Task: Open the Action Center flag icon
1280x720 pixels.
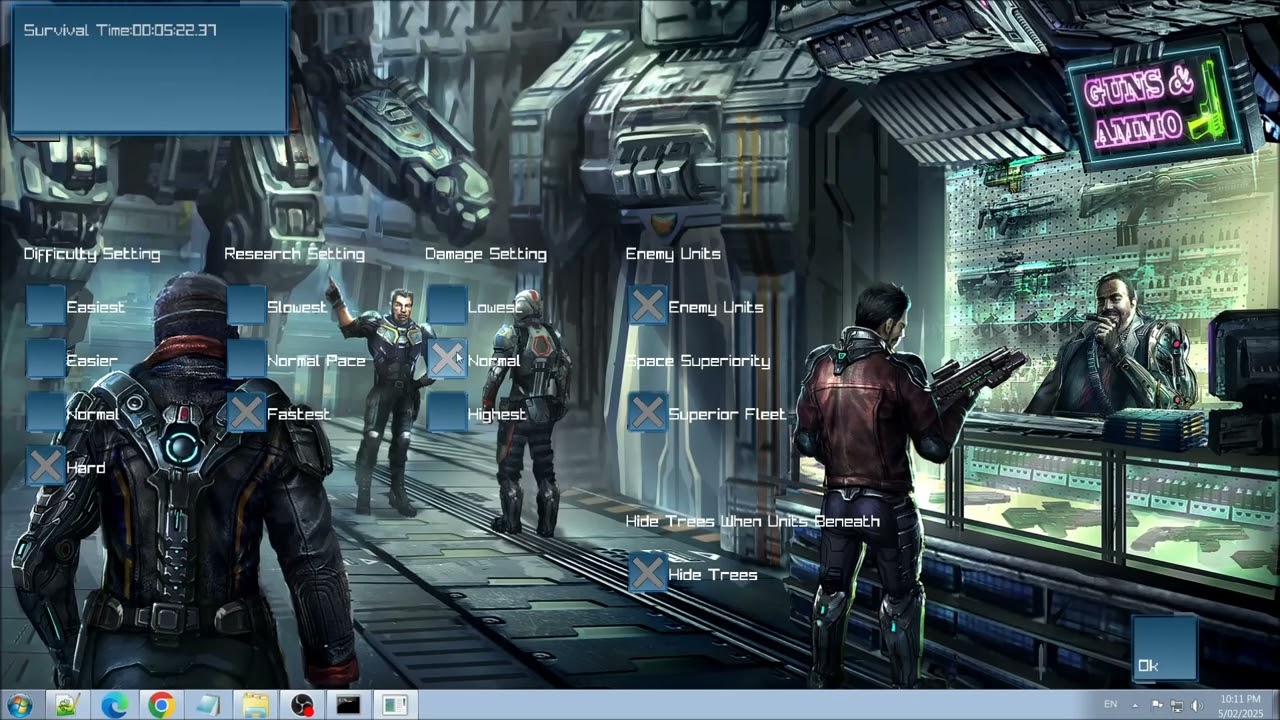Action: tap(1157, 705)
